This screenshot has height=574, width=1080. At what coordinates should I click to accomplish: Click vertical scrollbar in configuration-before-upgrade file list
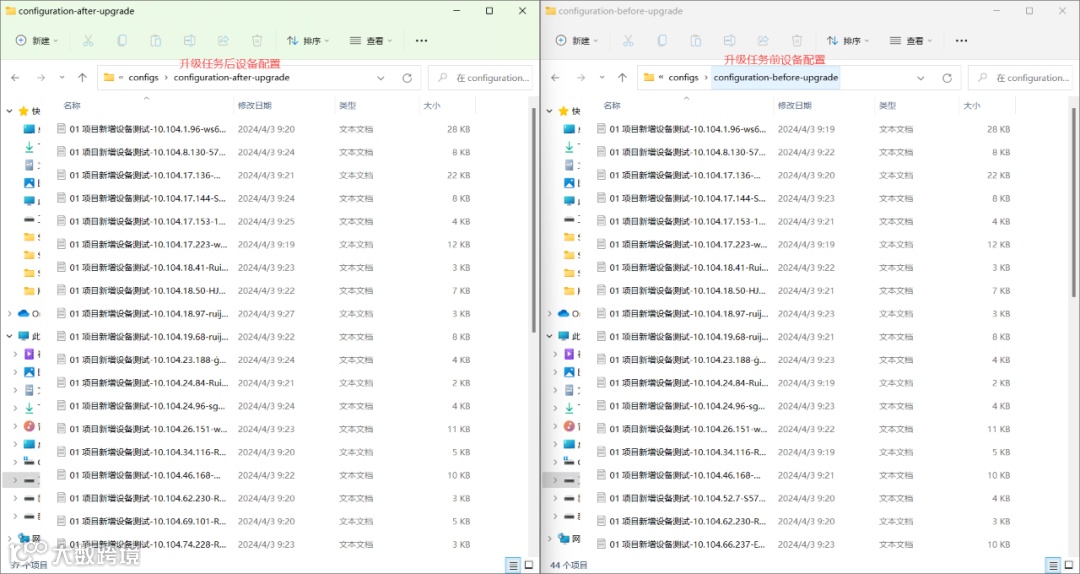click(1074, 201)
